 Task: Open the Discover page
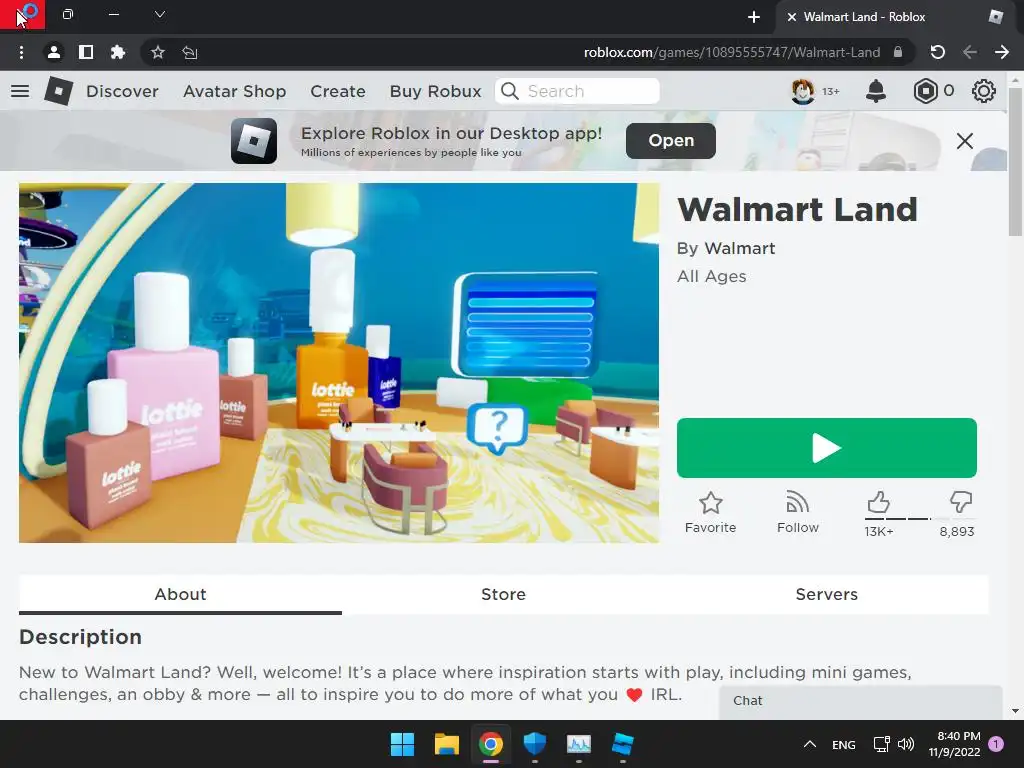(122, 91)
